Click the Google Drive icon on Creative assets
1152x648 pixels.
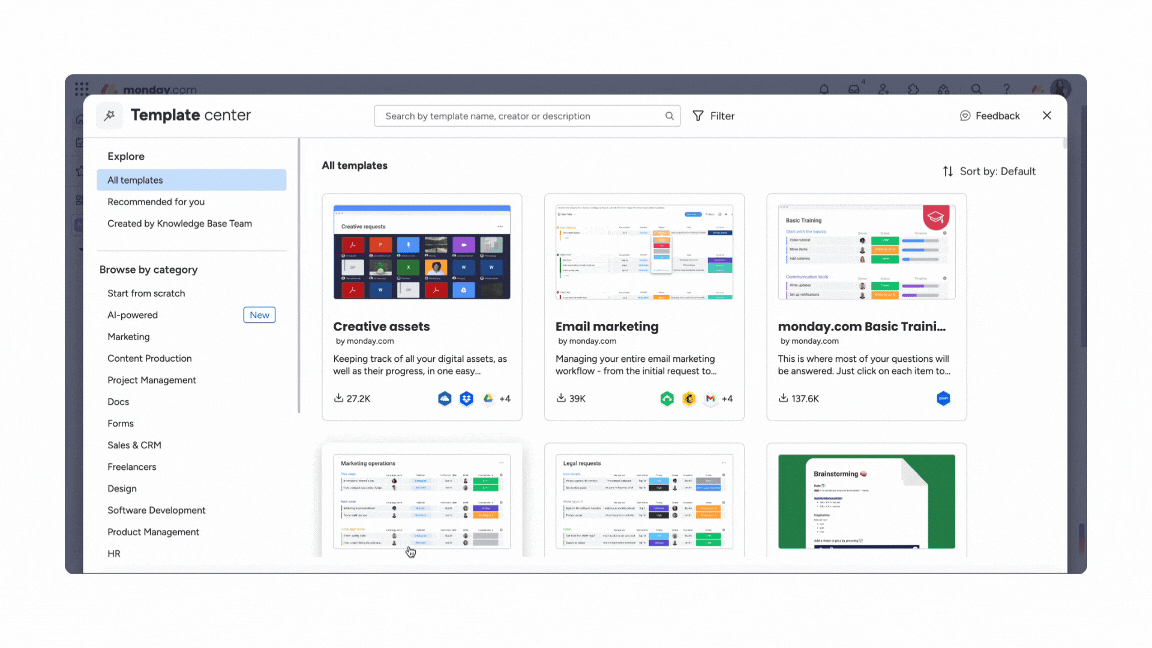point(488,399)
